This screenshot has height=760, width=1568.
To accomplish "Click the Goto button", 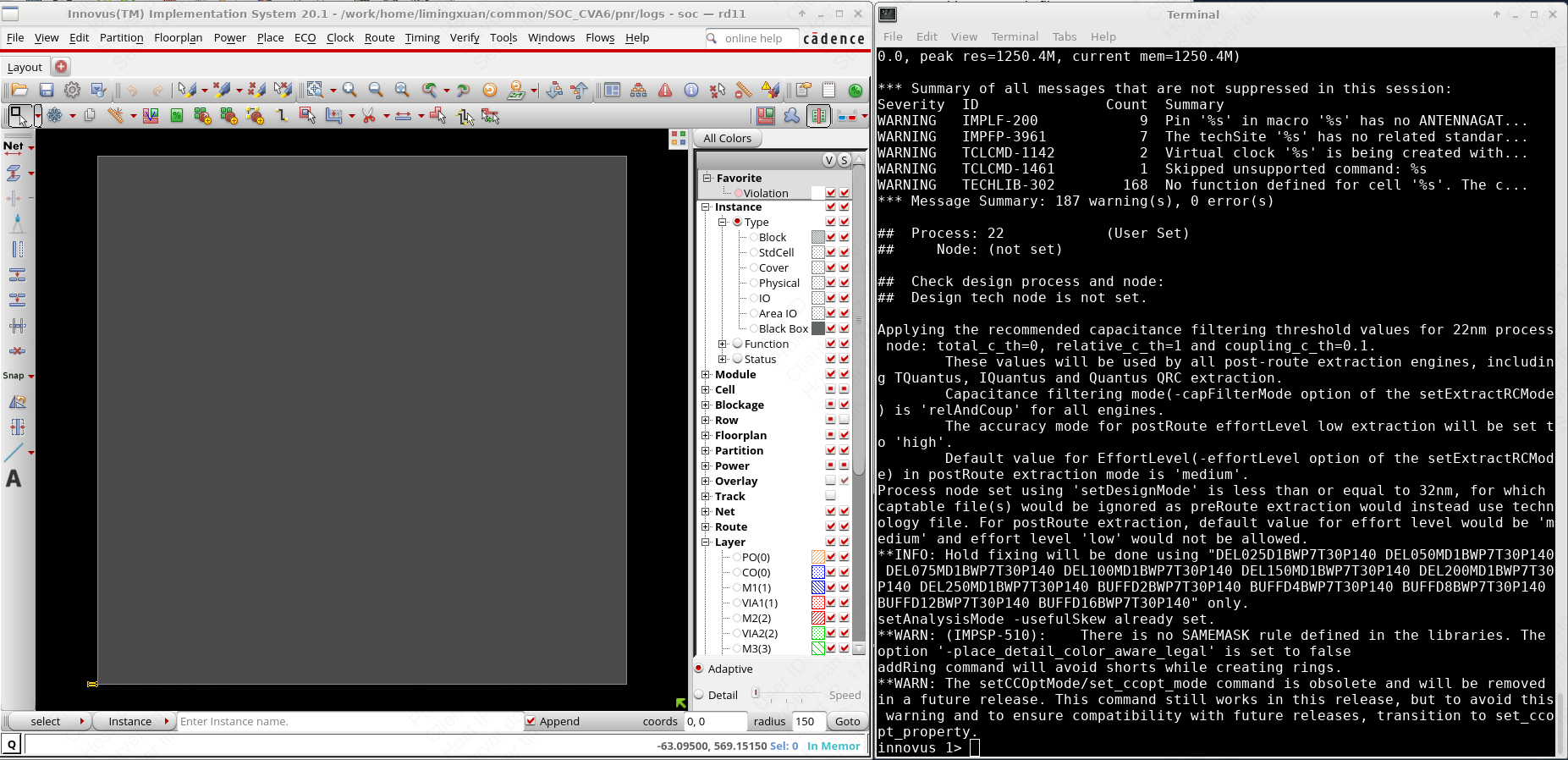I will click(847, 721).
